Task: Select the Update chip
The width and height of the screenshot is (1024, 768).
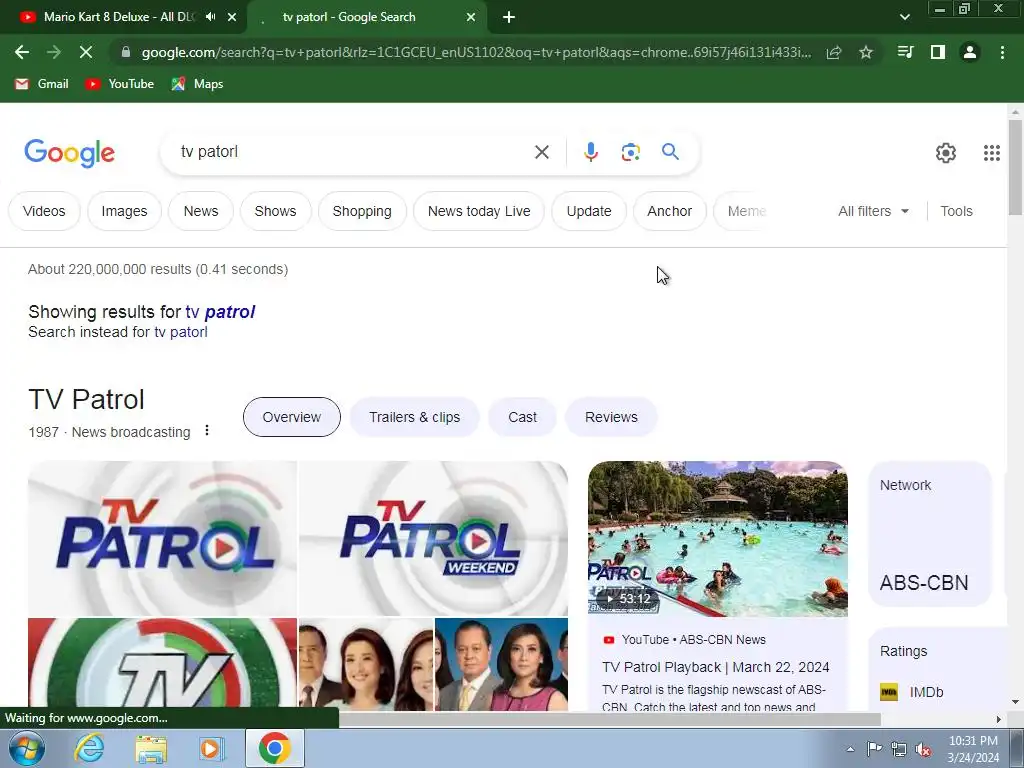Action: coord(588,211)
